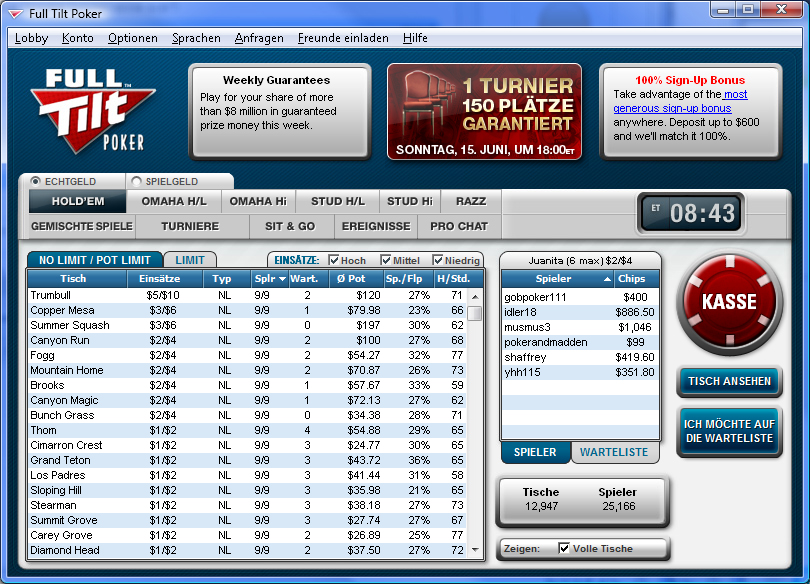810x584 pixels.
Task: Click the Full Tilt Poker logo
Action: pos(93,112)
